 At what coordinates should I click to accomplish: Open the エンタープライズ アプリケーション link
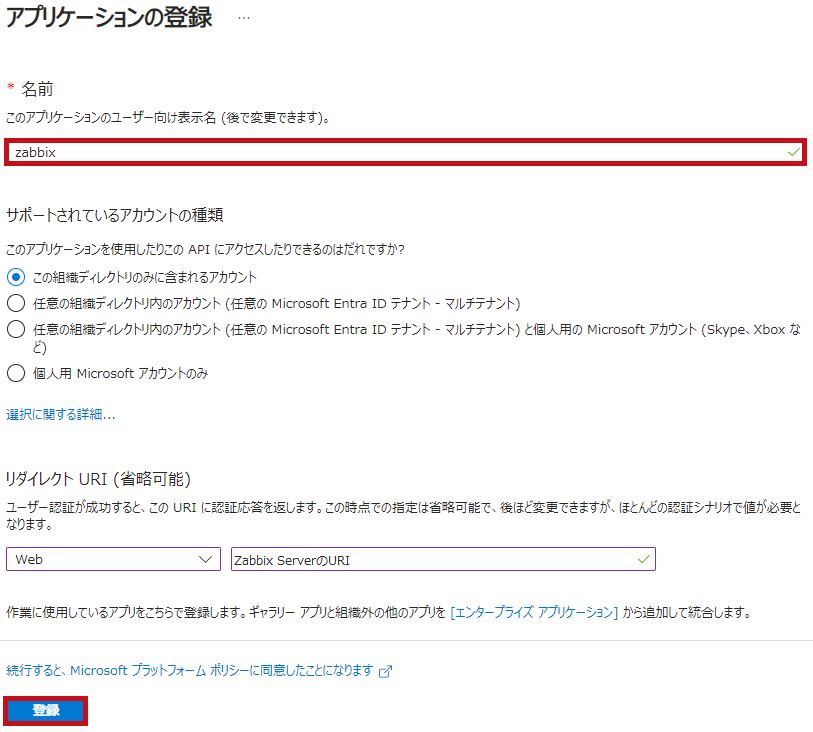click(x=534, y=613)
